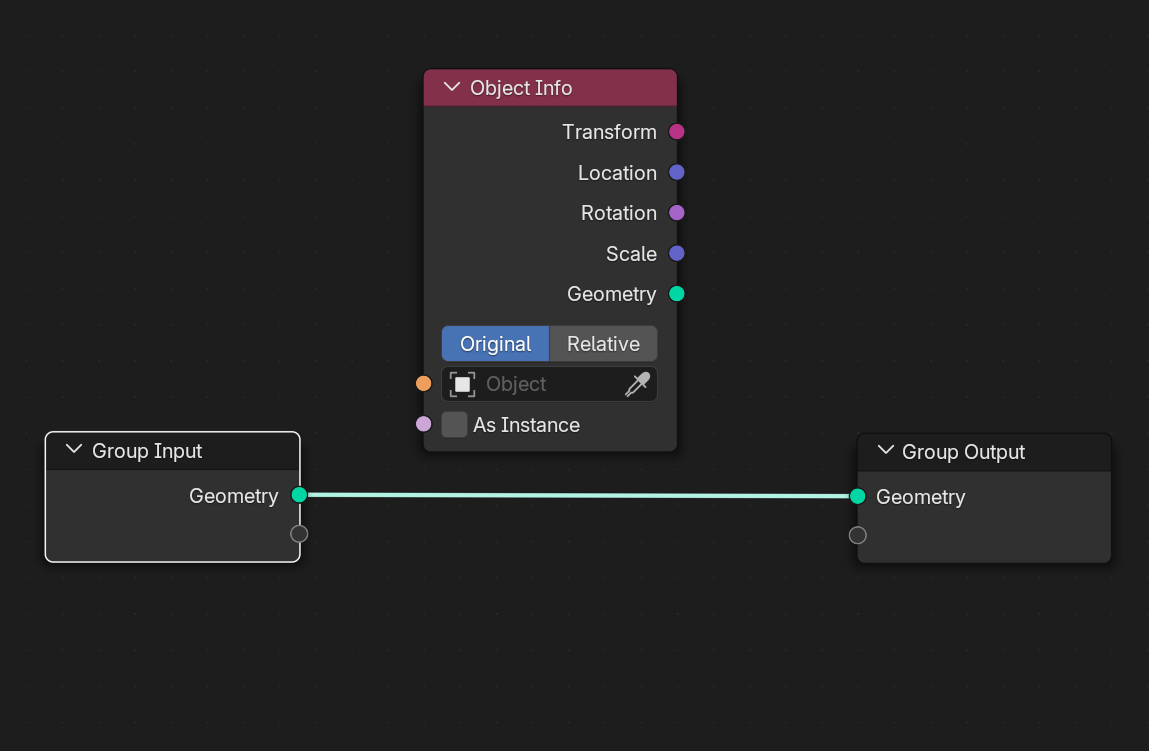Enable the As Instance checkbox
The image size is (1149, 751).
click(454, 424)
